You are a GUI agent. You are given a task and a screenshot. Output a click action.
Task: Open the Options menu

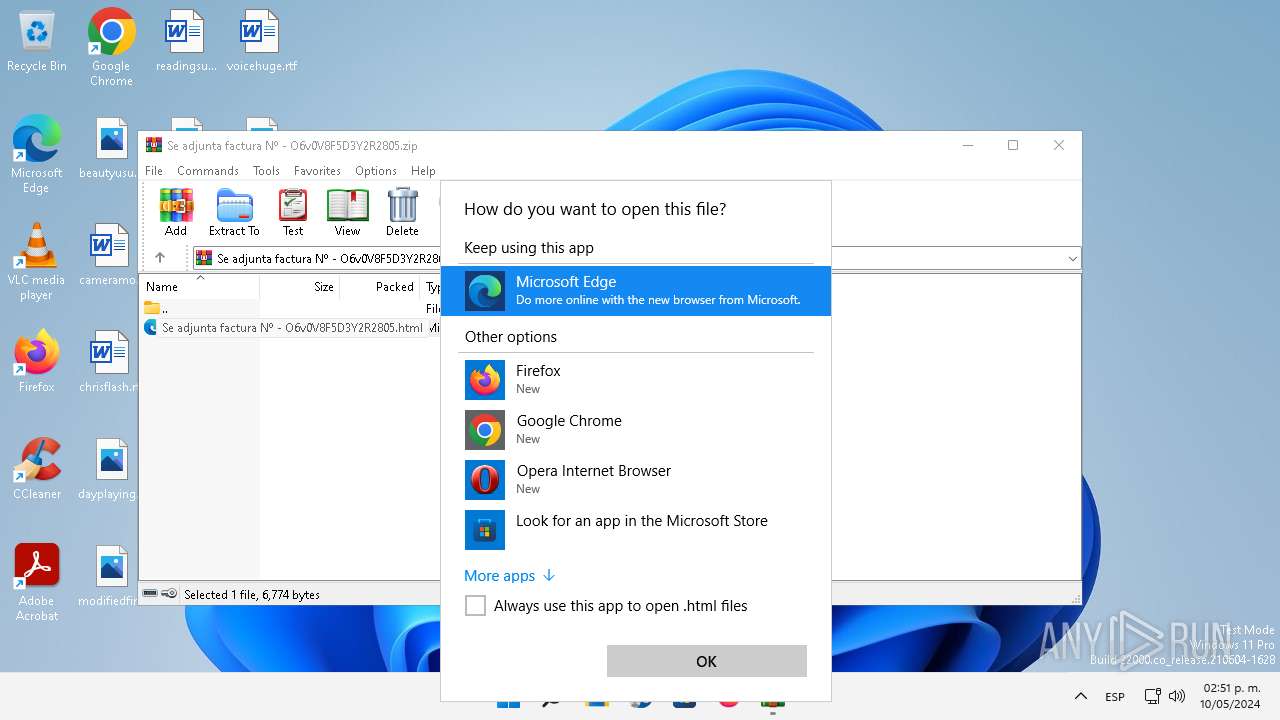coord(376,171)
